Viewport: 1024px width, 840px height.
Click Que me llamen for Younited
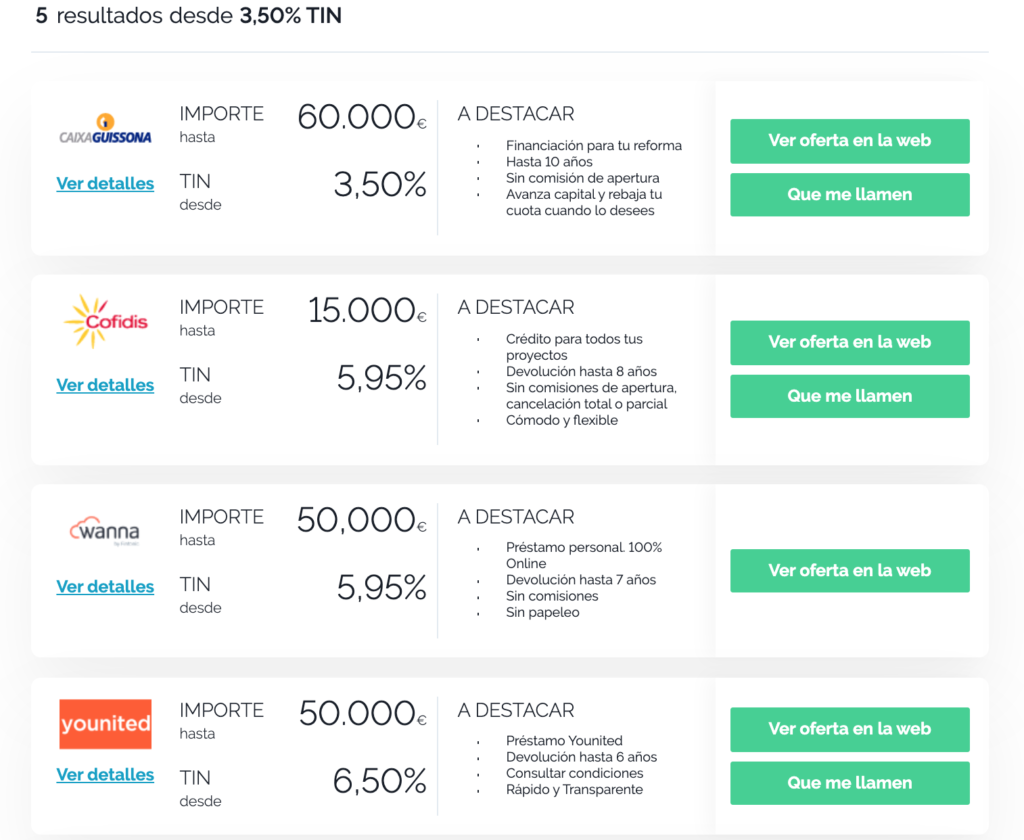pos(850,783)
